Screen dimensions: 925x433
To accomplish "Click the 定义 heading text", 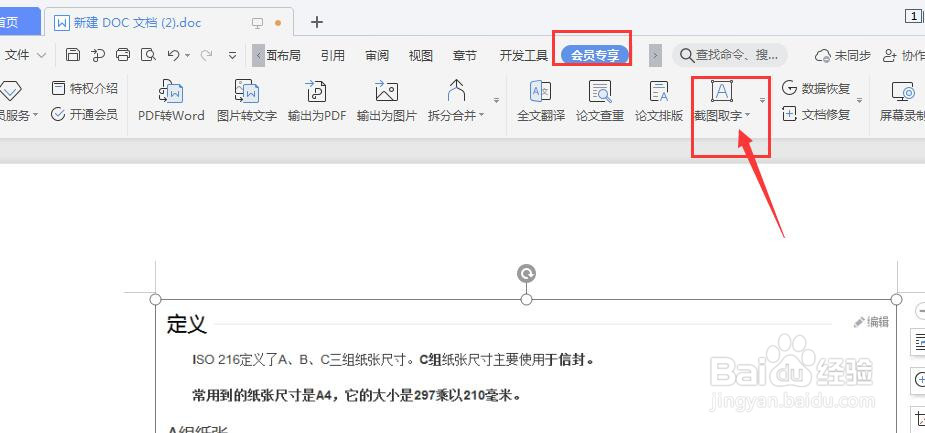I will (186, 324).
